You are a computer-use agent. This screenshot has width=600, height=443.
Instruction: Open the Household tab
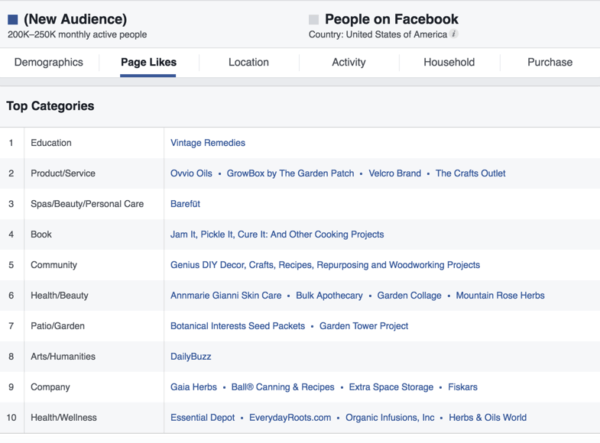click(449, 62)
